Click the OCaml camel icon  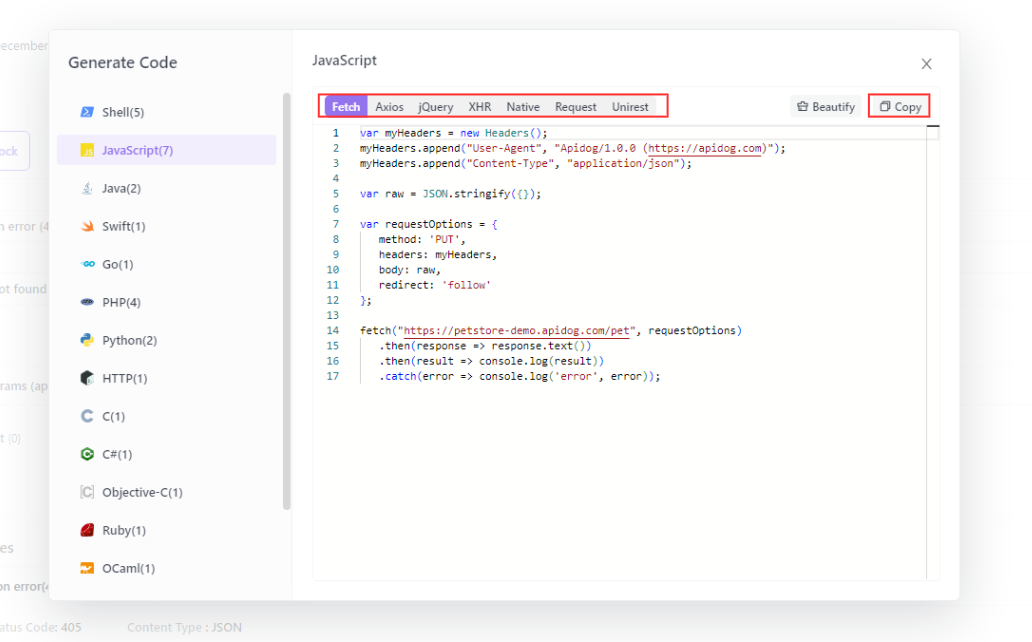click(x=87, y=568)
